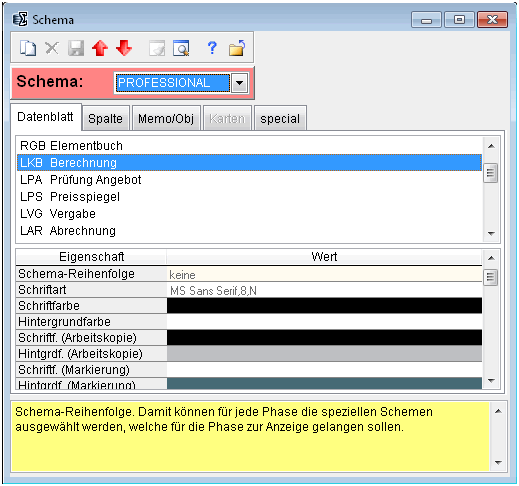Open the Schriftf. (Markierung) white swatch

coord(324,370)
